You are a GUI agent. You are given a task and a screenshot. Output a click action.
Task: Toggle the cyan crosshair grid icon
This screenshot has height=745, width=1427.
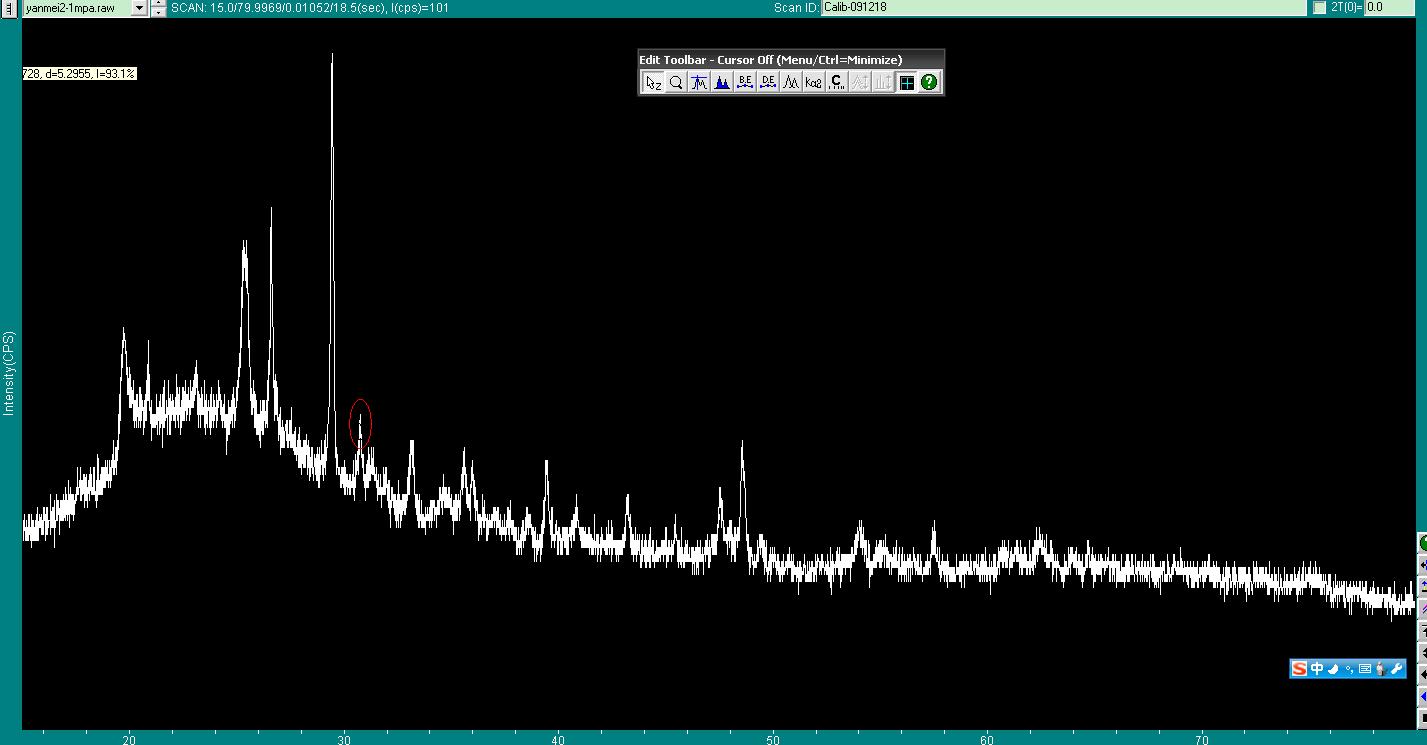coord(906,83)
